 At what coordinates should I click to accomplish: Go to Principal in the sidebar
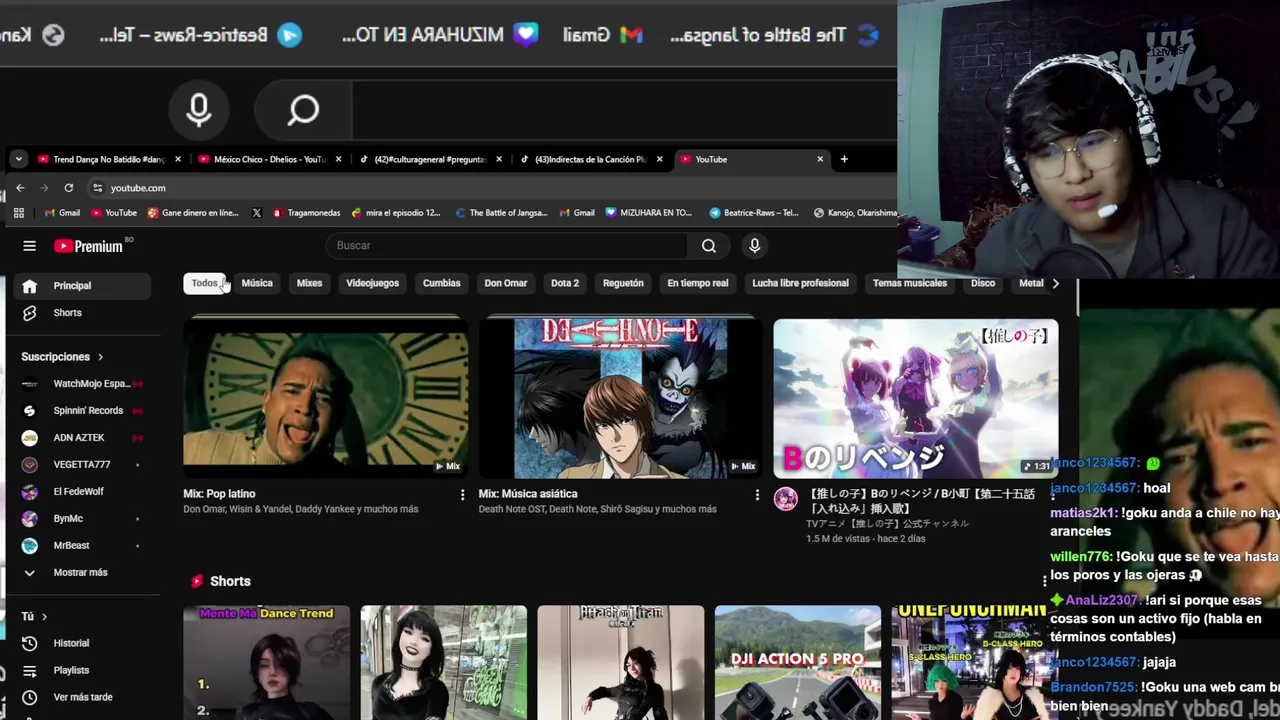point(82,286)
